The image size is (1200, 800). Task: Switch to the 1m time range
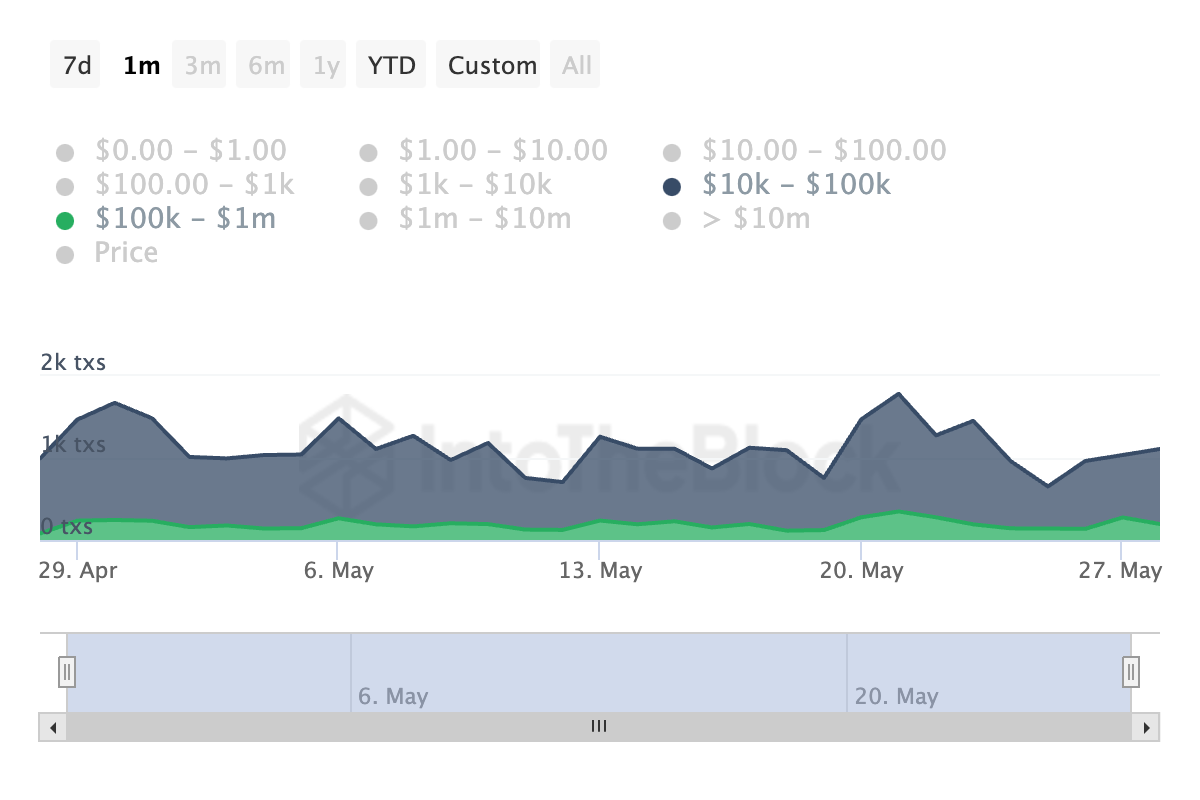coord(141,66)
